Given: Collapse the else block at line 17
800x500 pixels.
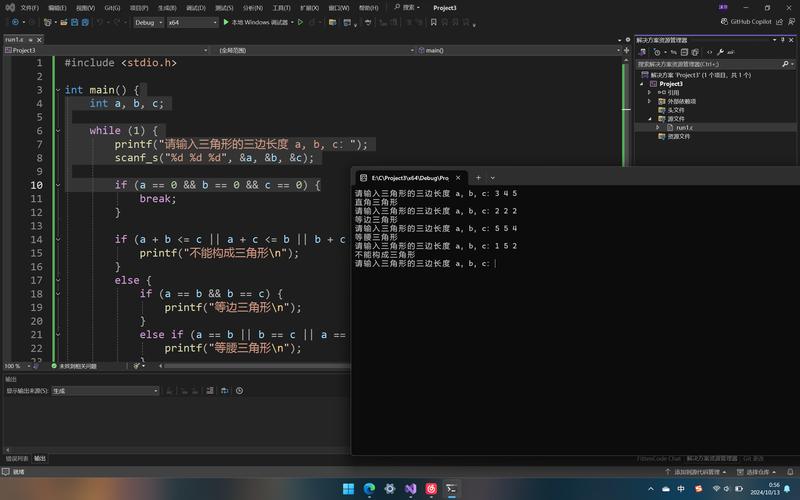Looking at the screenshot, I should pos(58,280).
